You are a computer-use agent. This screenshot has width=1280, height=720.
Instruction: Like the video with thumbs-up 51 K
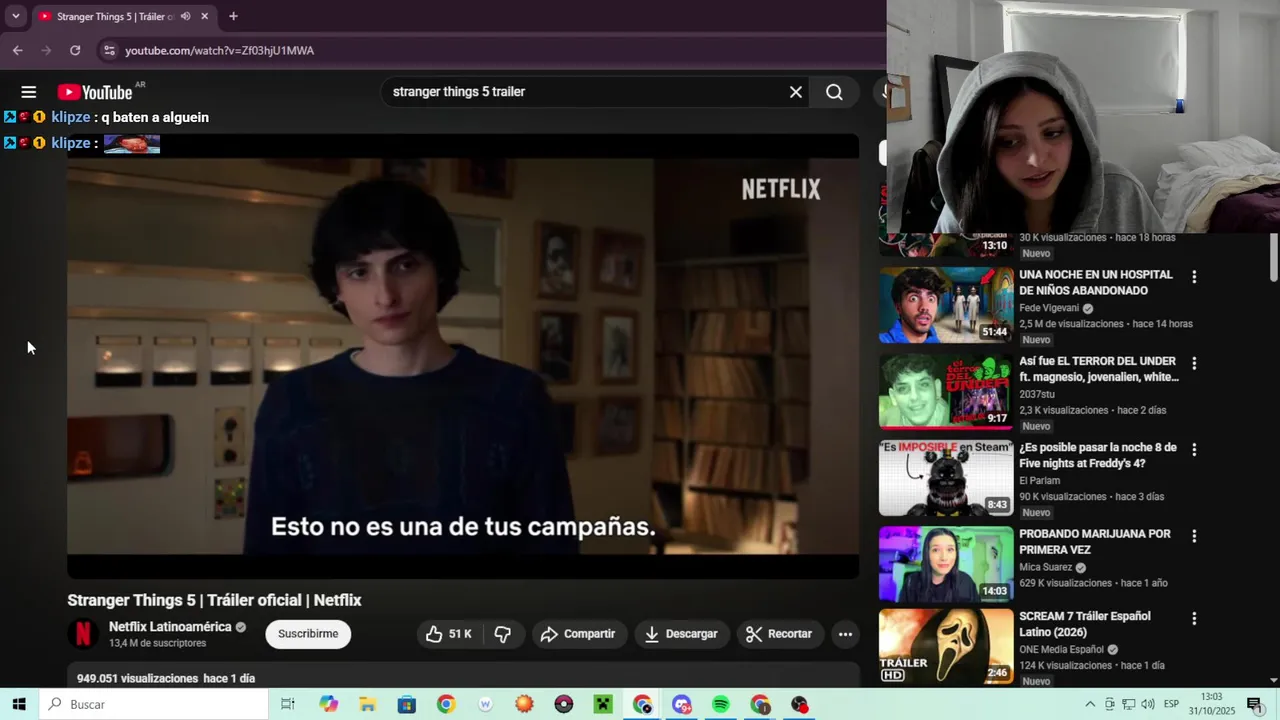pos(450,634)
